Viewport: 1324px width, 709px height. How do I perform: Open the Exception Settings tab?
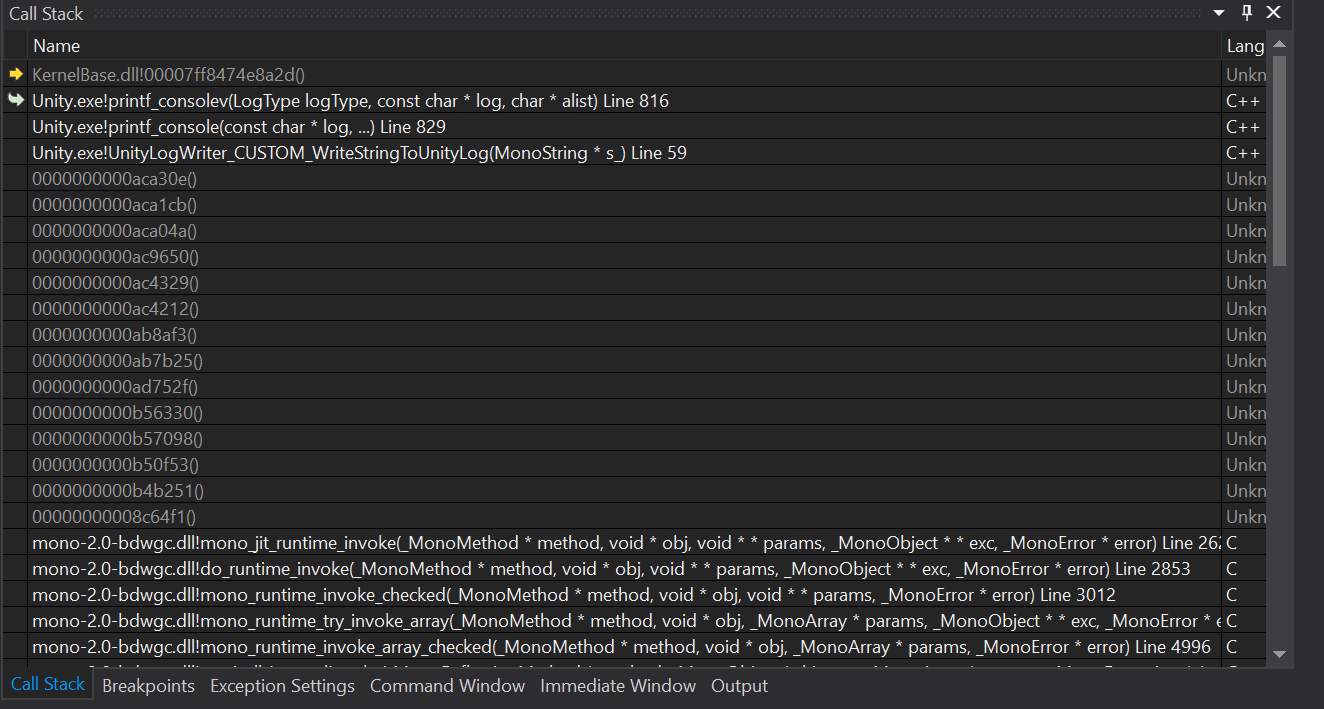click(x=282, y=686)
